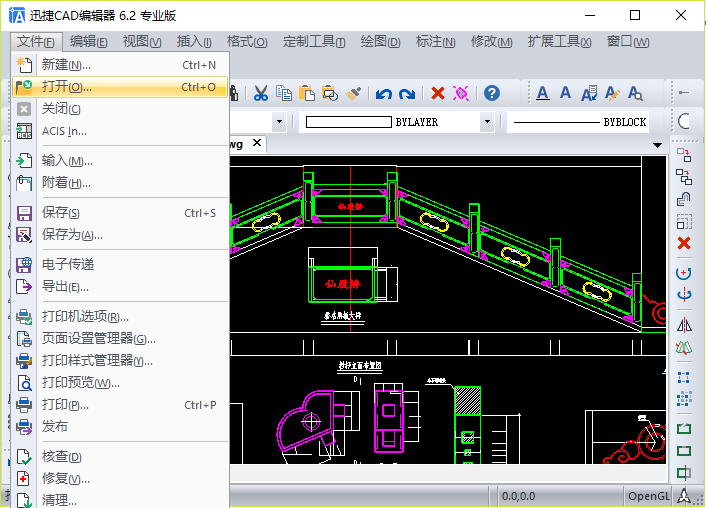
Task: Click the magenta purge icon beside delete
Action: (461, 93)
